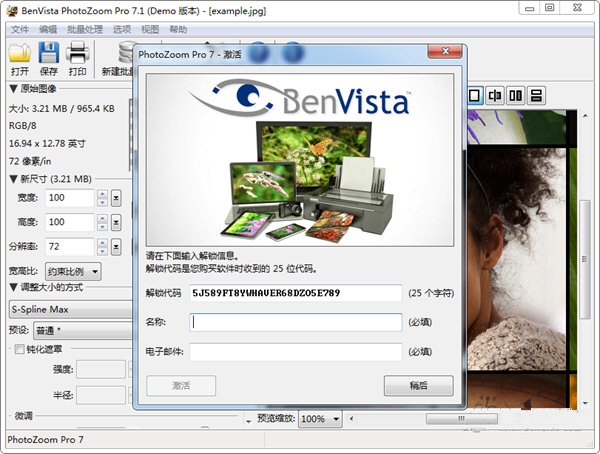
Task: Click the 分辨率 spinner arrows
Action: 102,247
